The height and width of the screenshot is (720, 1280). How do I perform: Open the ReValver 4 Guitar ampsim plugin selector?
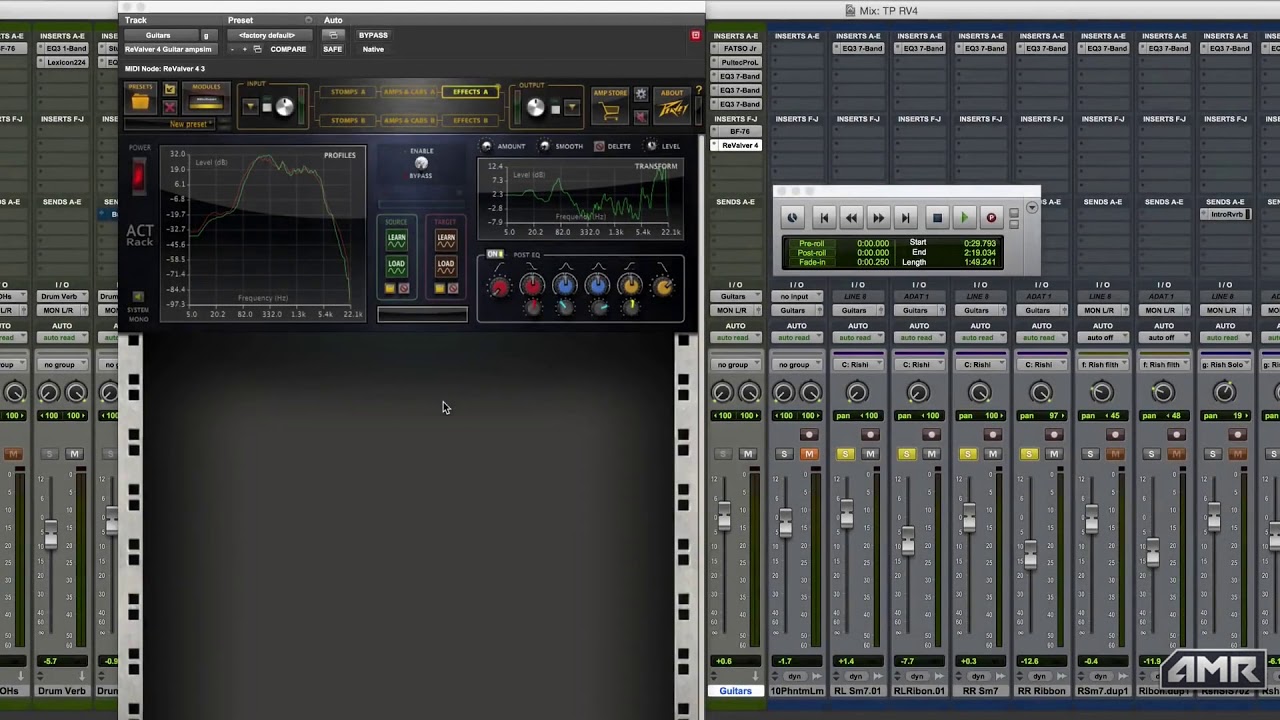point(169,49)
